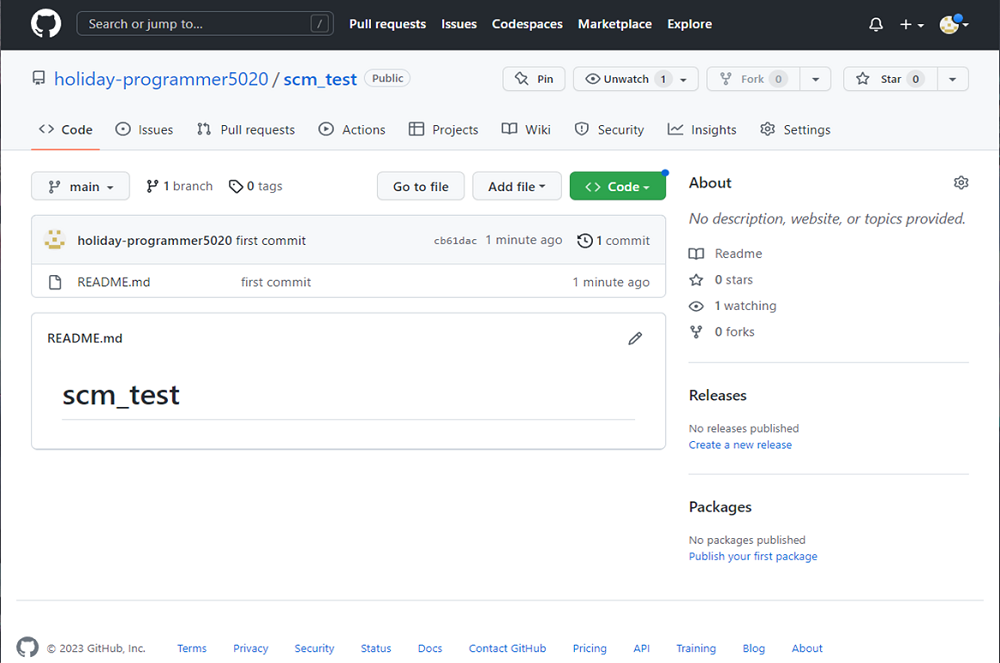Open the footer Privacy link
1000x663 pixels.
coord(251,648)
